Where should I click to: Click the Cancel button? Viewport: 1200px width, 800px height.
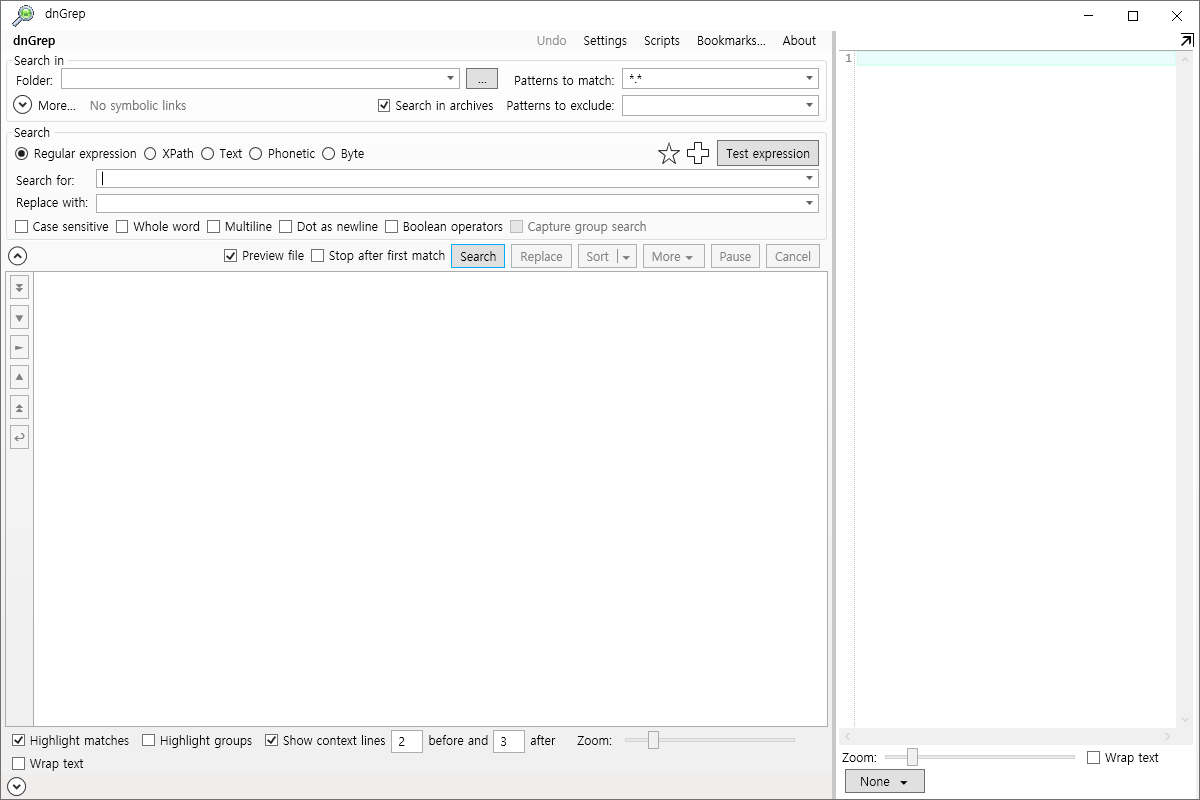793,257
